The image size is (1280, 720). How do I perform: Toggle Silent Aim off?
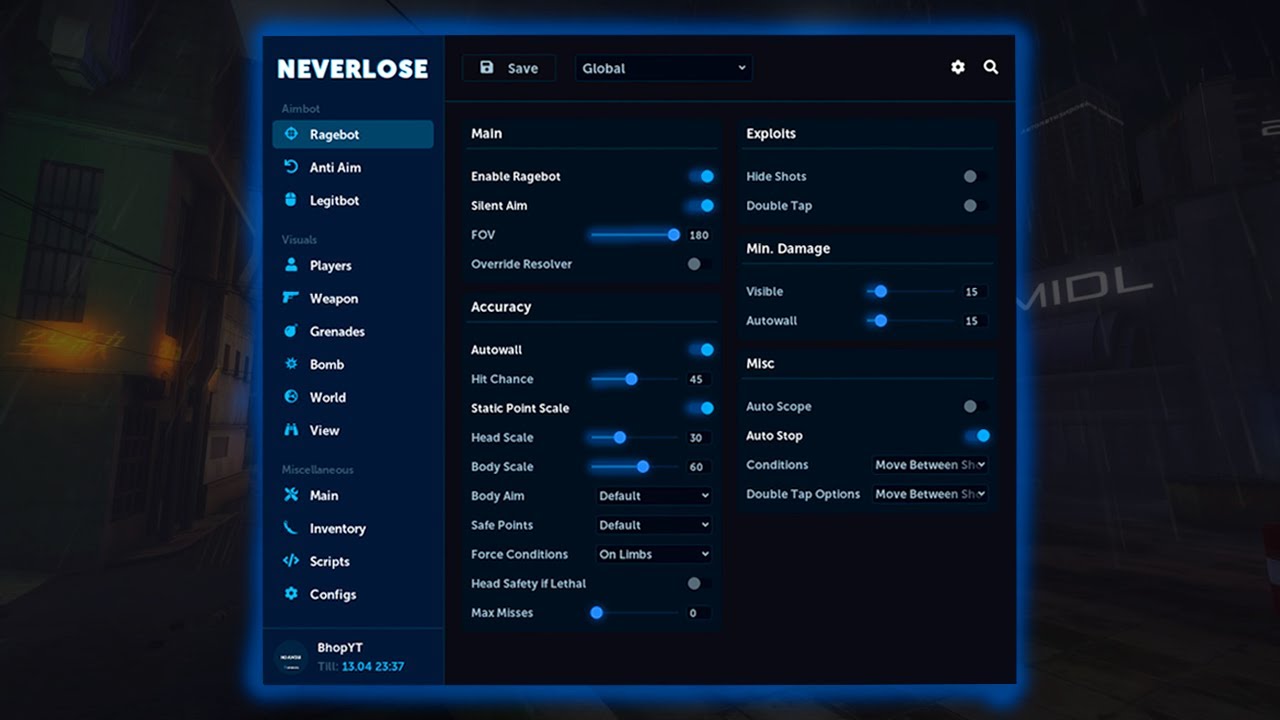(x=701, y=205)
